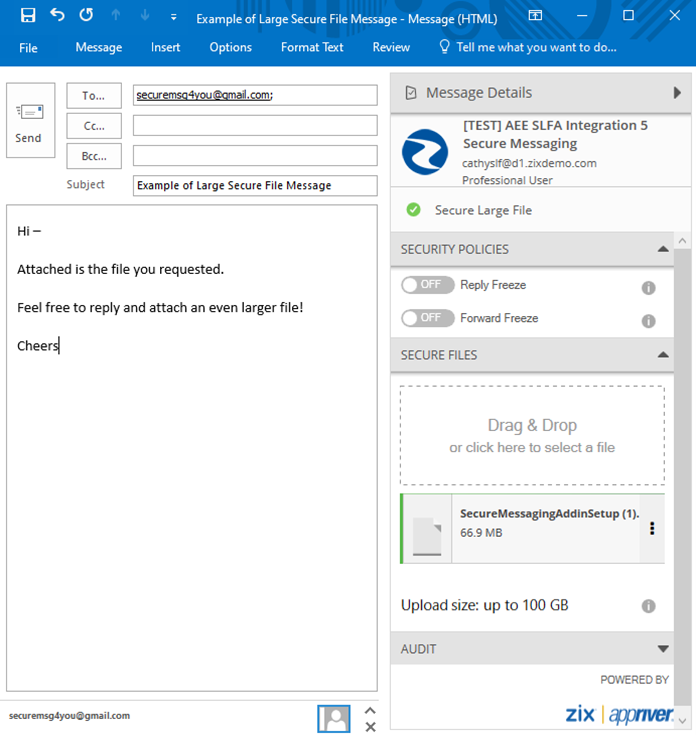Click the To recipient field

[255, 95]
